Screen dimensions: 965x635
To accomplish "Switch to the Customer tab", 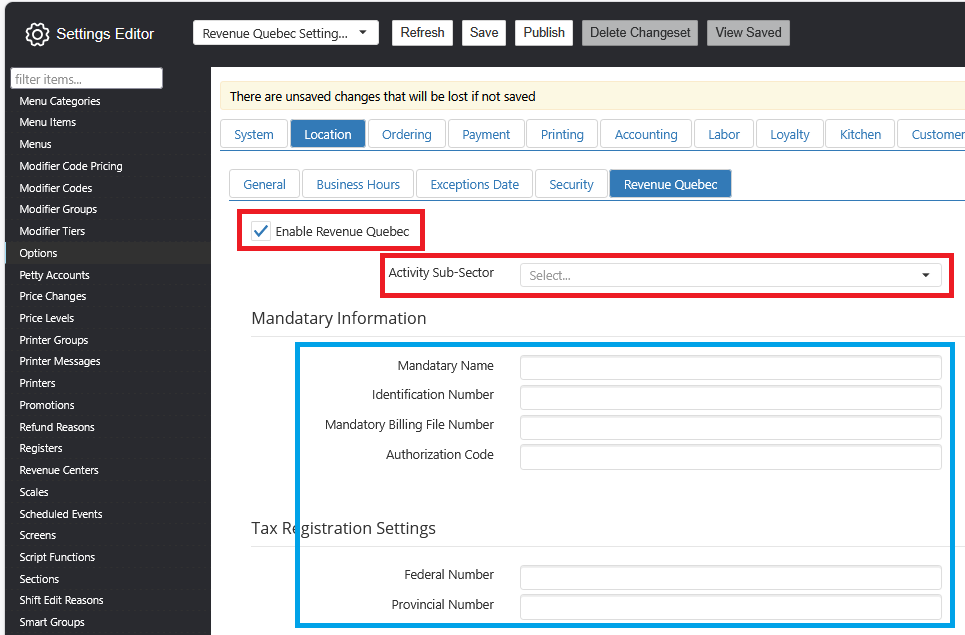I will (x=931, y=134).
